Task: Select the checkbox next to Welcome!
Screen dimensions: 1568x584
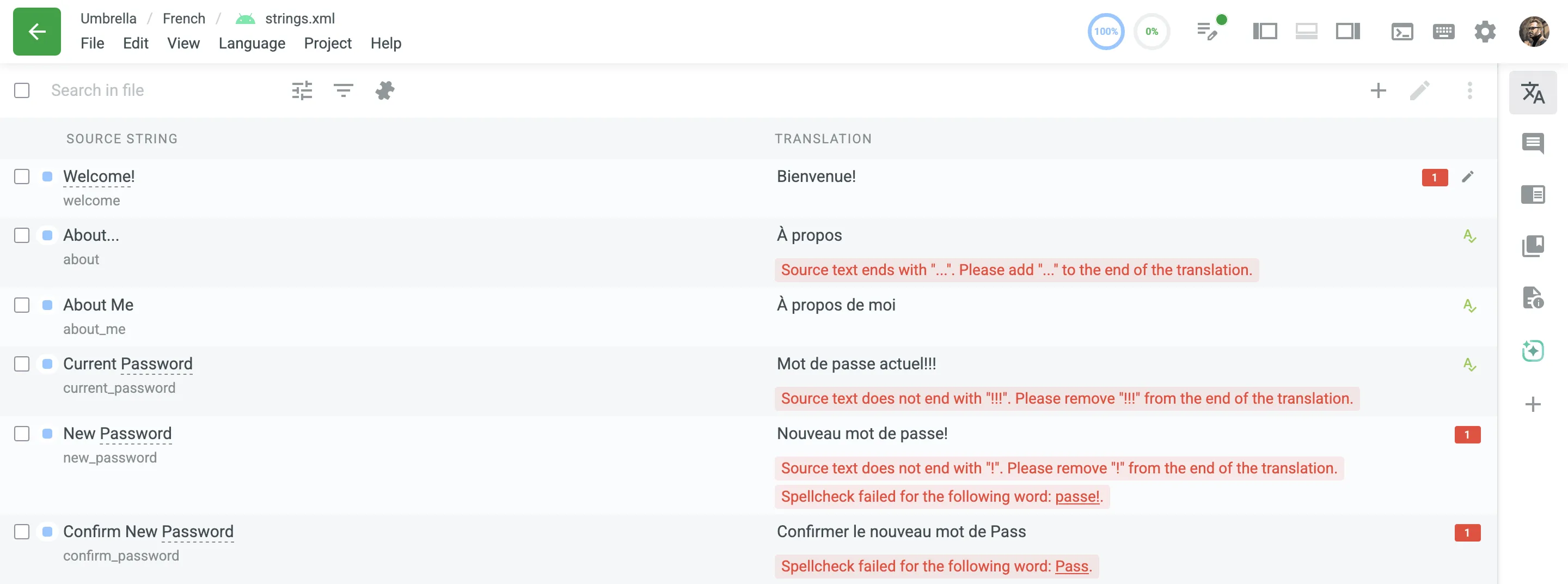Action: click(x=22, y=177)
